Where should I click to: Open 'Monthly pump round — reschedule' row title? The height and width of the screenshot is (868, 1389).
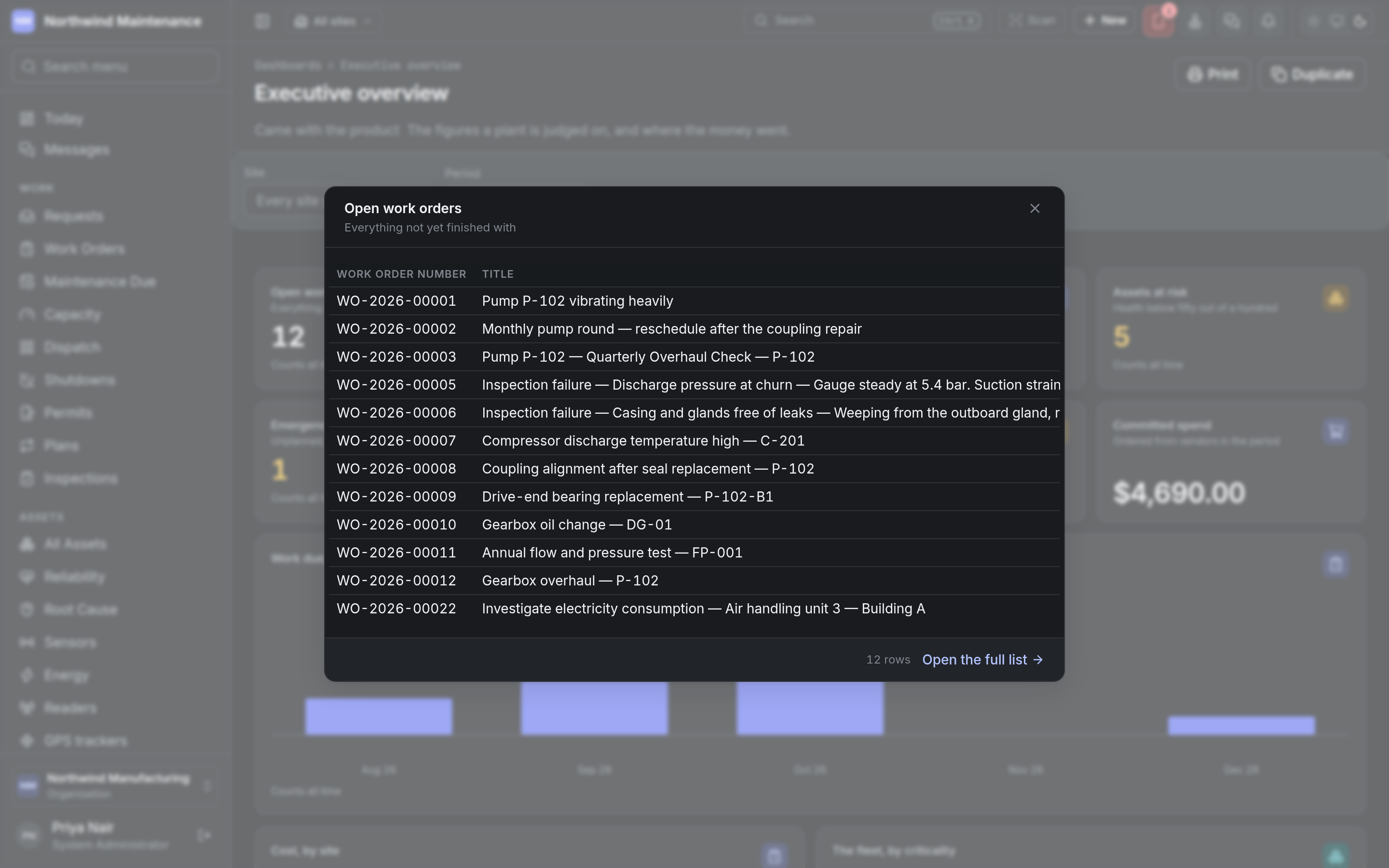tap(671, 329)
